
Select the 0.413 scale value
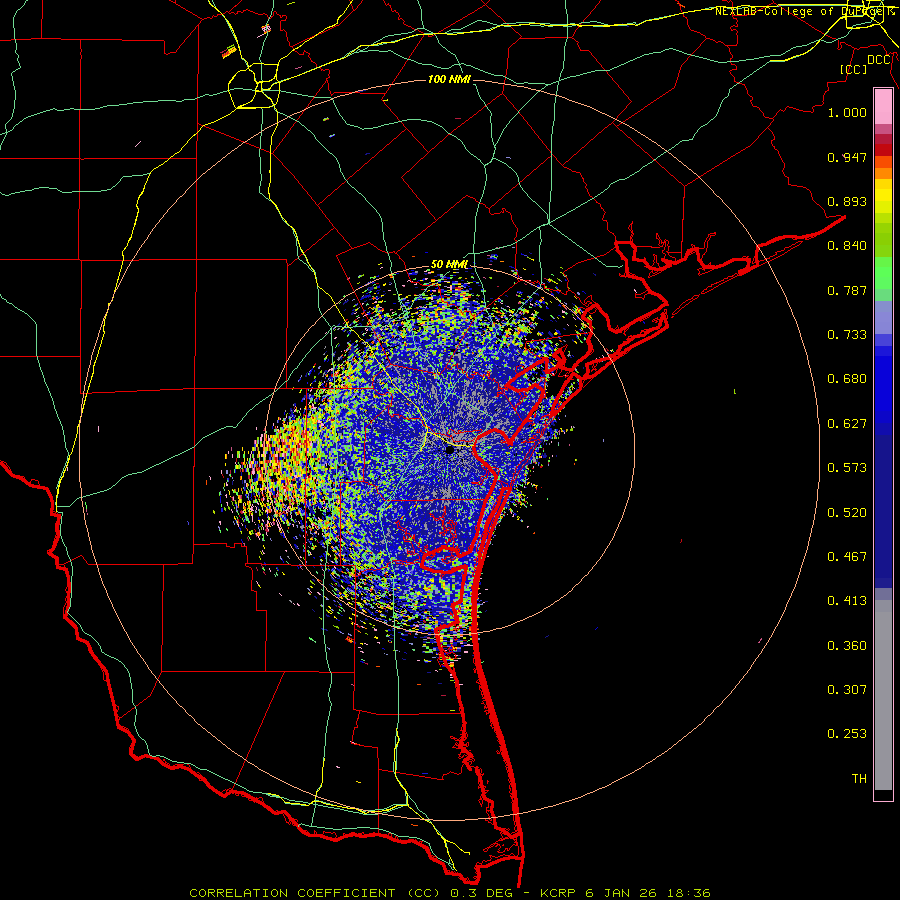click(x=847, y=601)
